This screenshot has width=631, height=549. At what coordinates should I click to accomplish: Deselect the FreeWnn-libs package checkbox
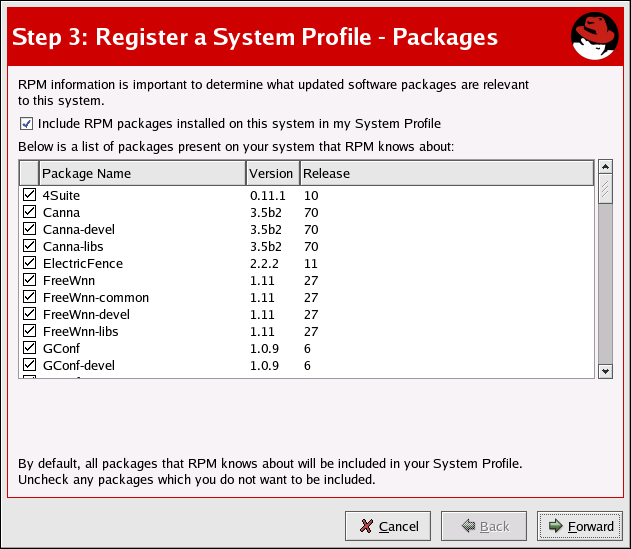coord(29,331)
